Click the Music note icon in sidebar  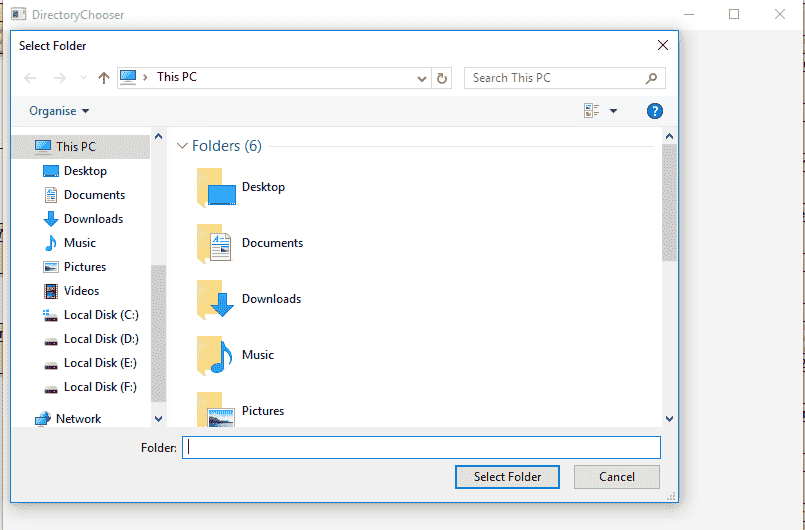(x=51, y=243)
